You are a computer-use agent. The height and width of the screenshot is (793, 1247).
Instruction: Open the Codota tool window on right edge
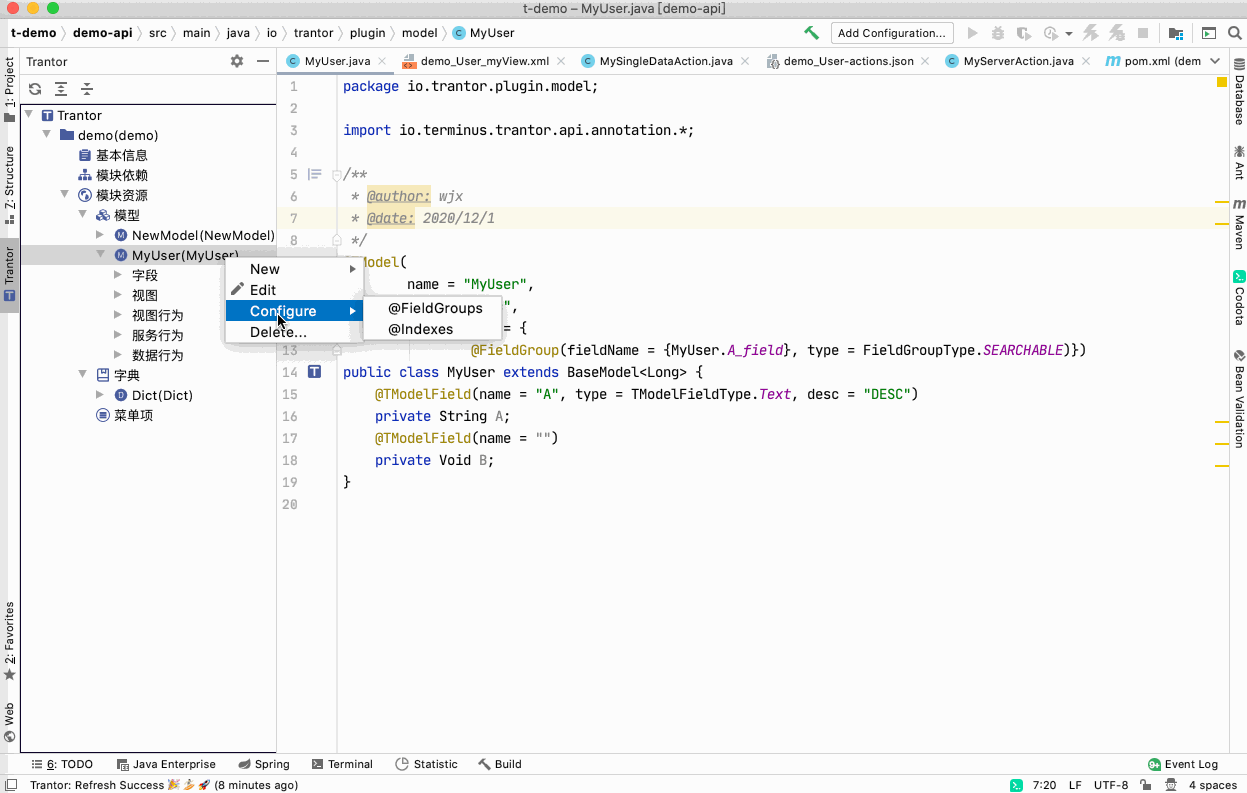click(x=1239, y=298)
